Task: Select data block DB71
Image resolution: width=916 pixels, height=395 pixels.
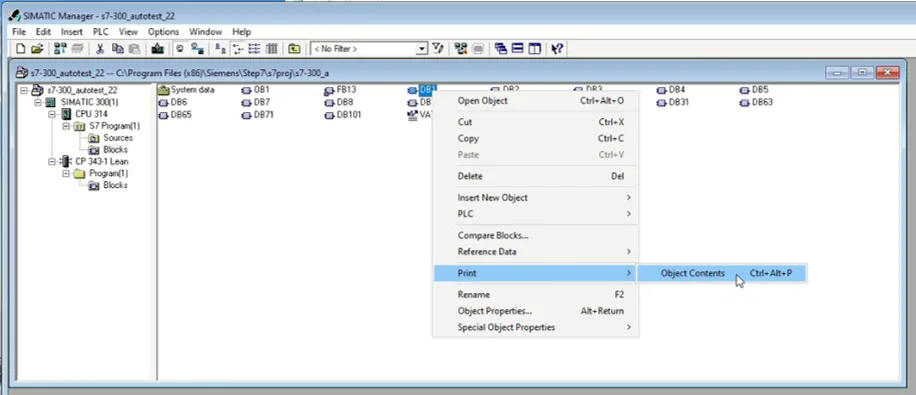Action: click(x=258, y=115)
